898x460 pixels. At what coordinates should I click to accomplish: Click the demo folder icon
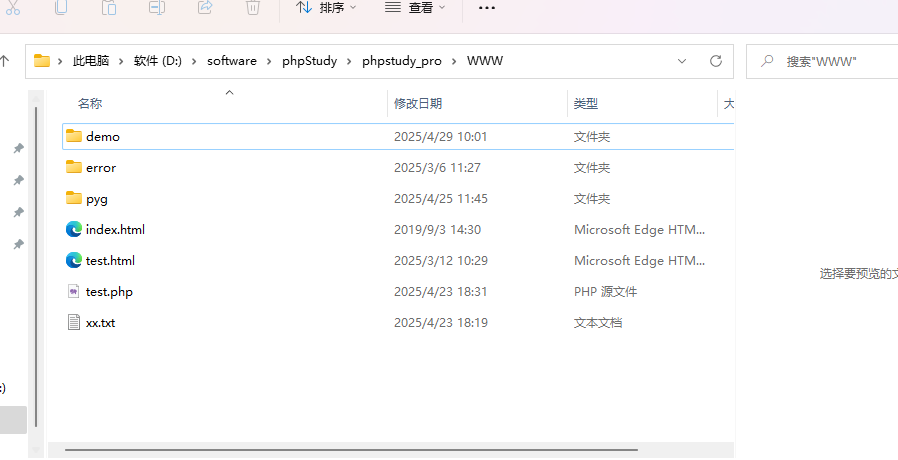point(74,136)
